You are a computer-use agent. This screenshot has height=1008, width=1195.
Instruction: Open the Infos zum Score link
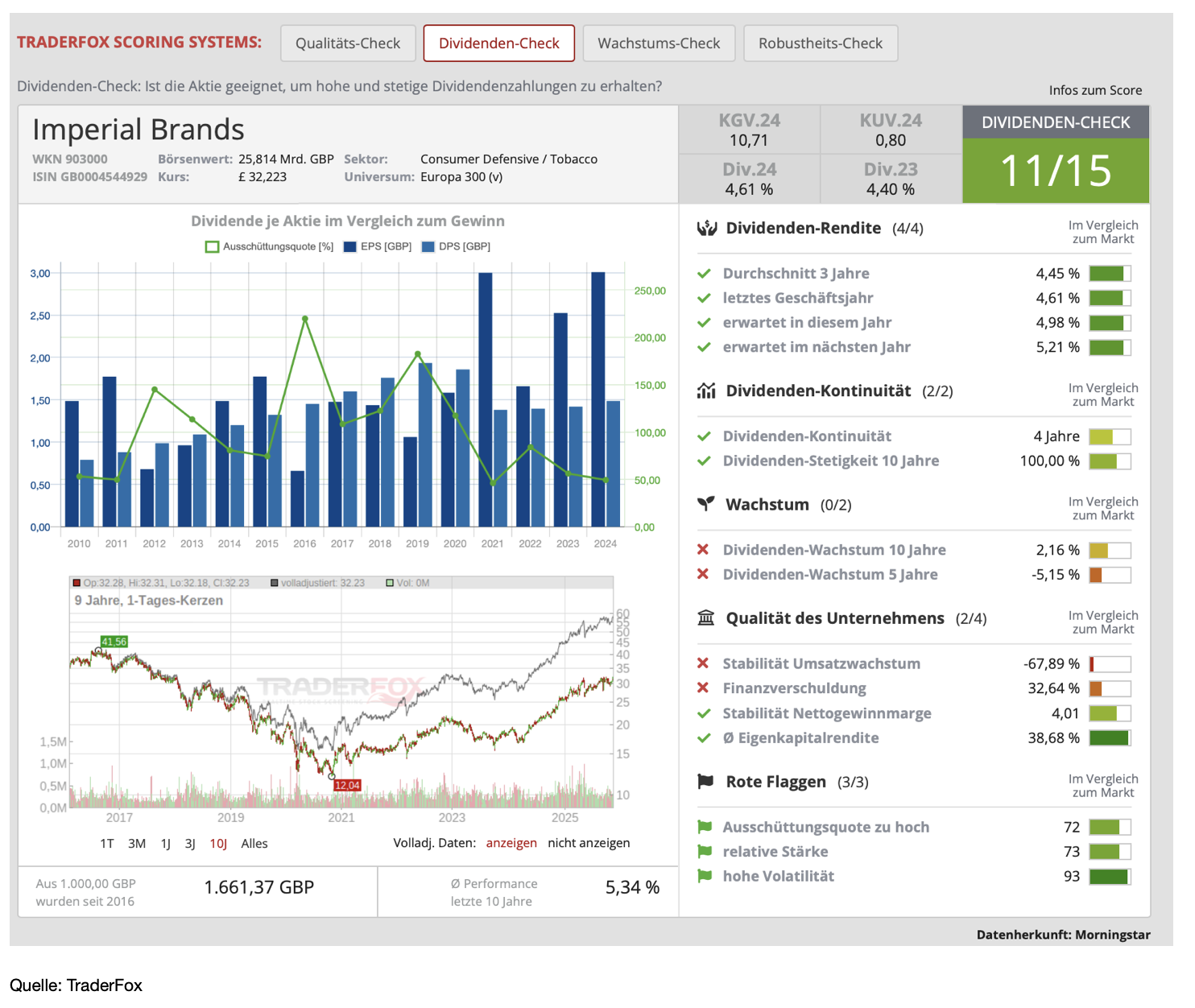(x=1094, y=90)
